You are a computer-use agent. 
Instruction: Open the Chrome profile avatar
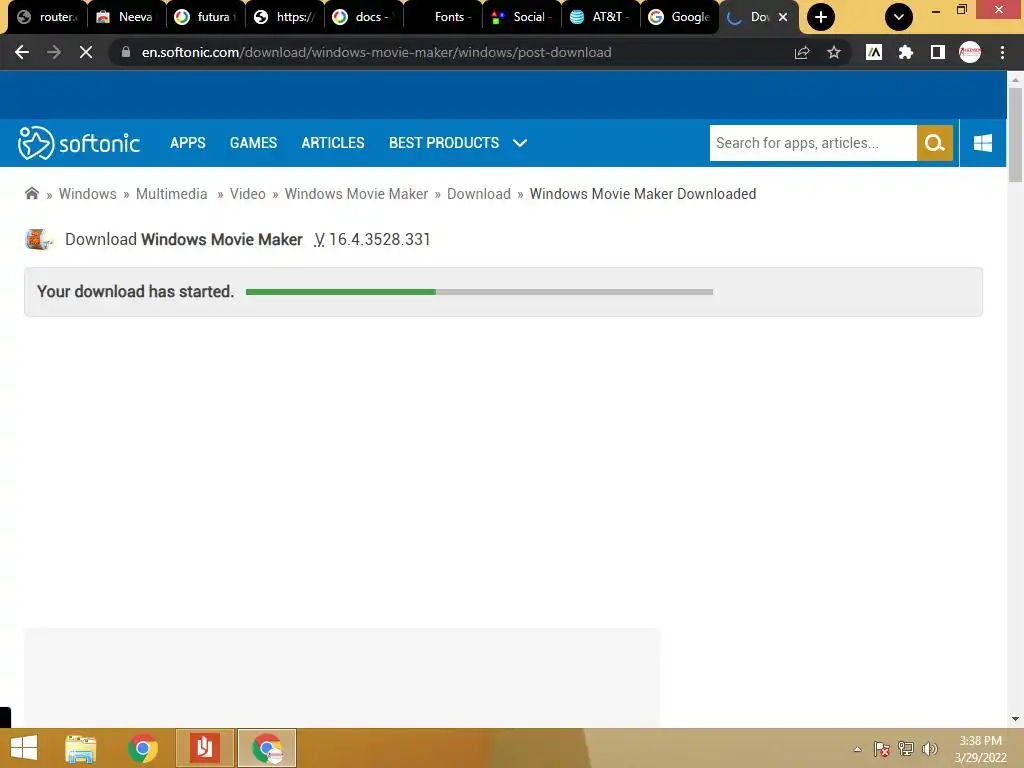click(970, 52)
